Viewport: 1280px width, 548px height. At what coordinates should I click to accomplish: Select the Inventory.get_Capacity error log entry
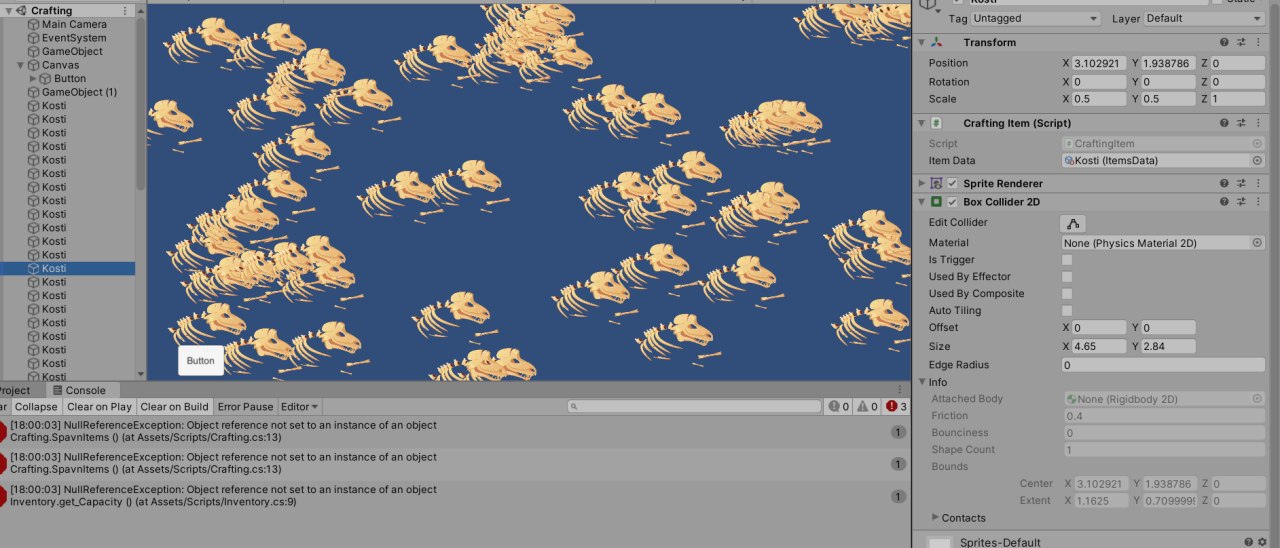click(x=455, y=496)
